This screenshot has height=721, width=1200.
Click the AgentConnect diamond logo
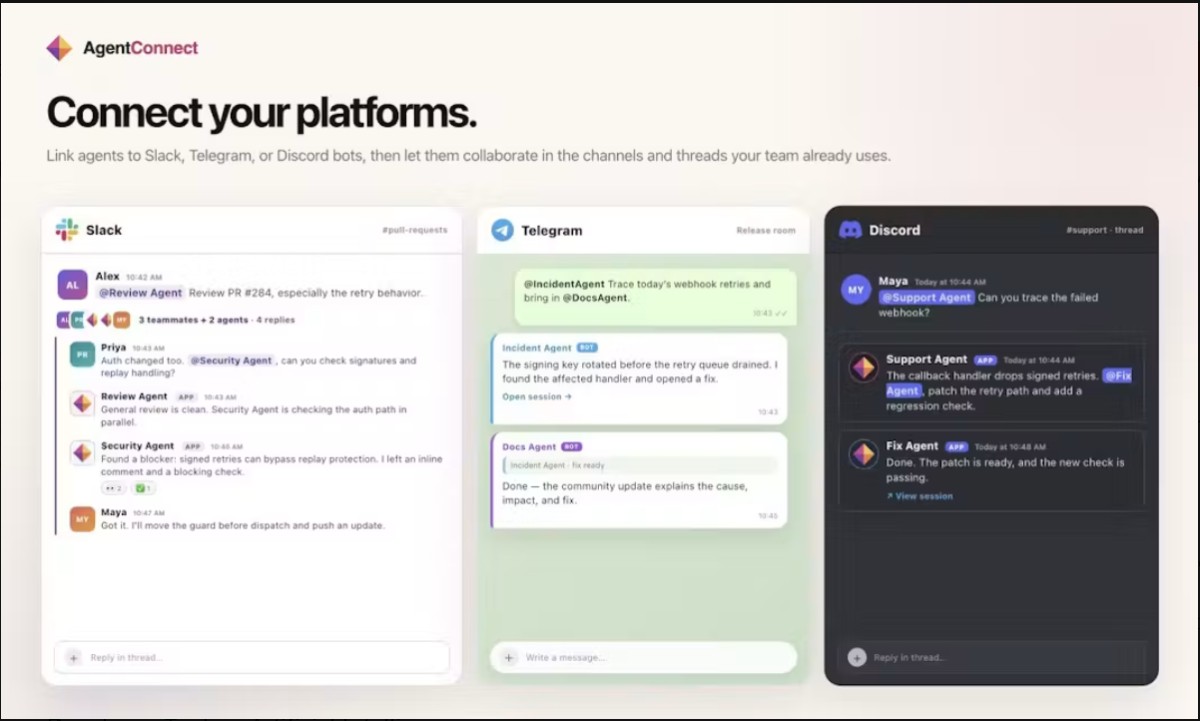pos(59,48)
